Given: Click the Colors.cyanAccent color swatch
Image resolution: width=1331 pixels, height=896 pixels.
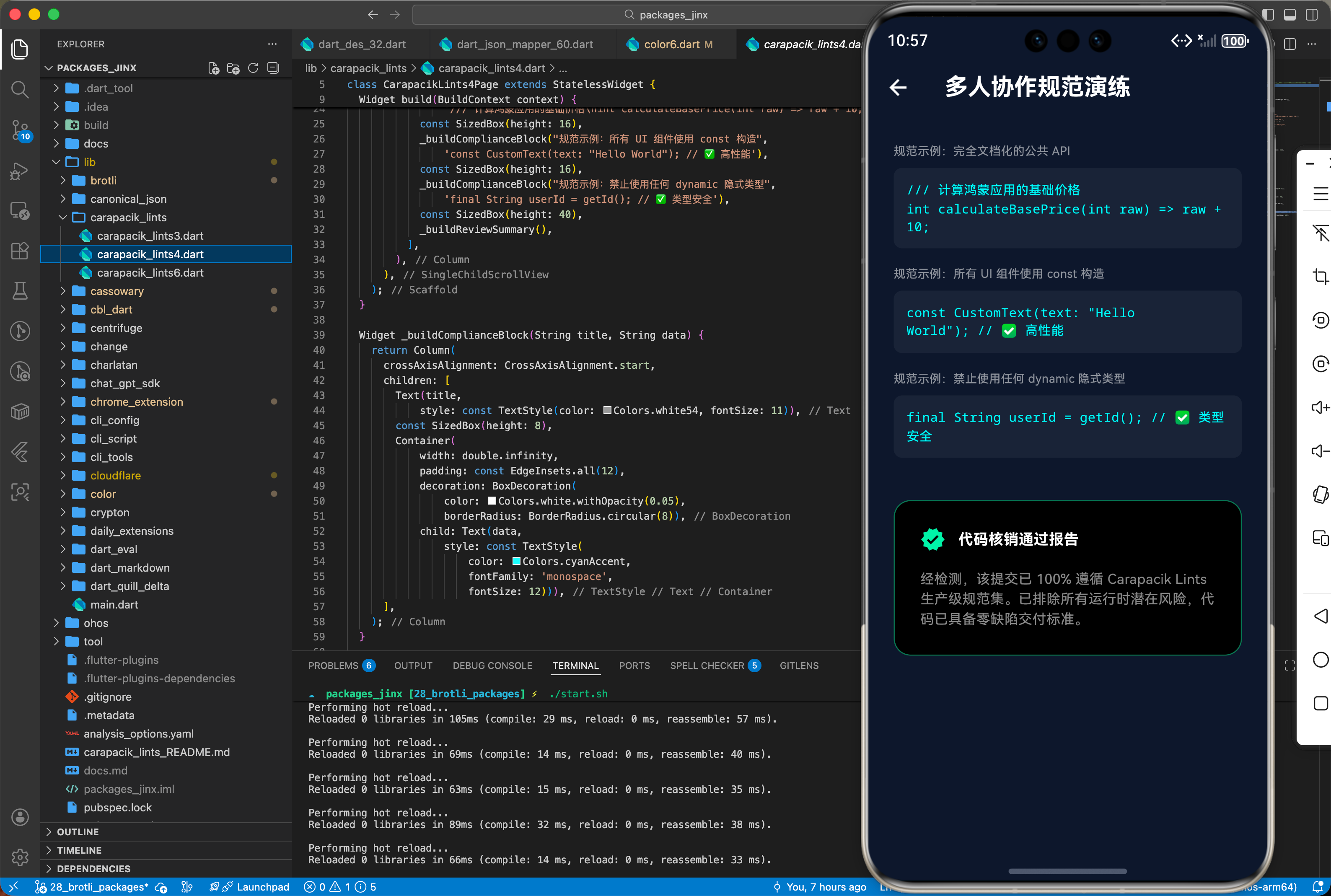Looking at the screenshot, I should coord(516,561).
